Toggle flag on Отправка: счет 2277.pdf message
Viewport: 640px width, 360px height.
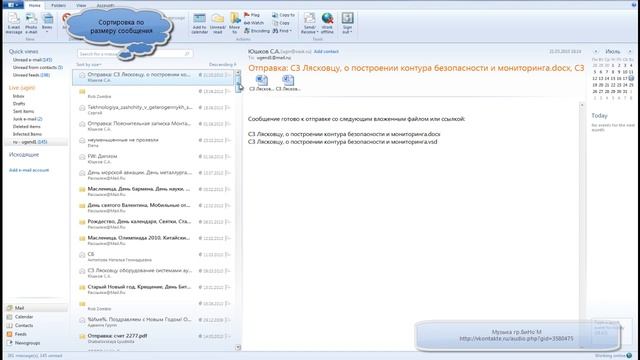(228, 336)
